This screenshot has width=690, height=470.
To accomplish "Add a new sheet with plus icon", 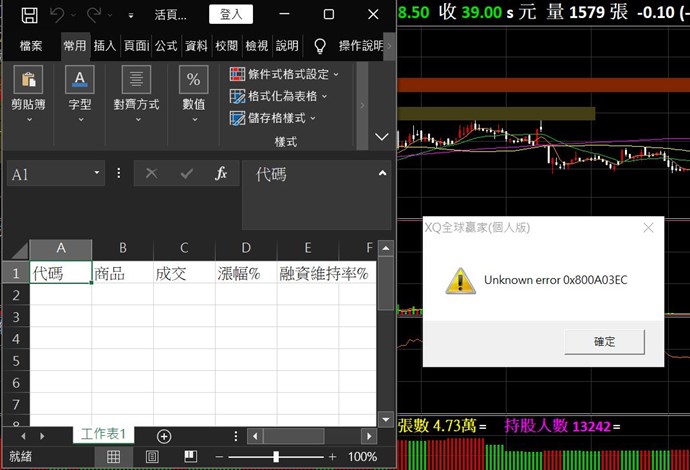I will [x=164, y=436].
